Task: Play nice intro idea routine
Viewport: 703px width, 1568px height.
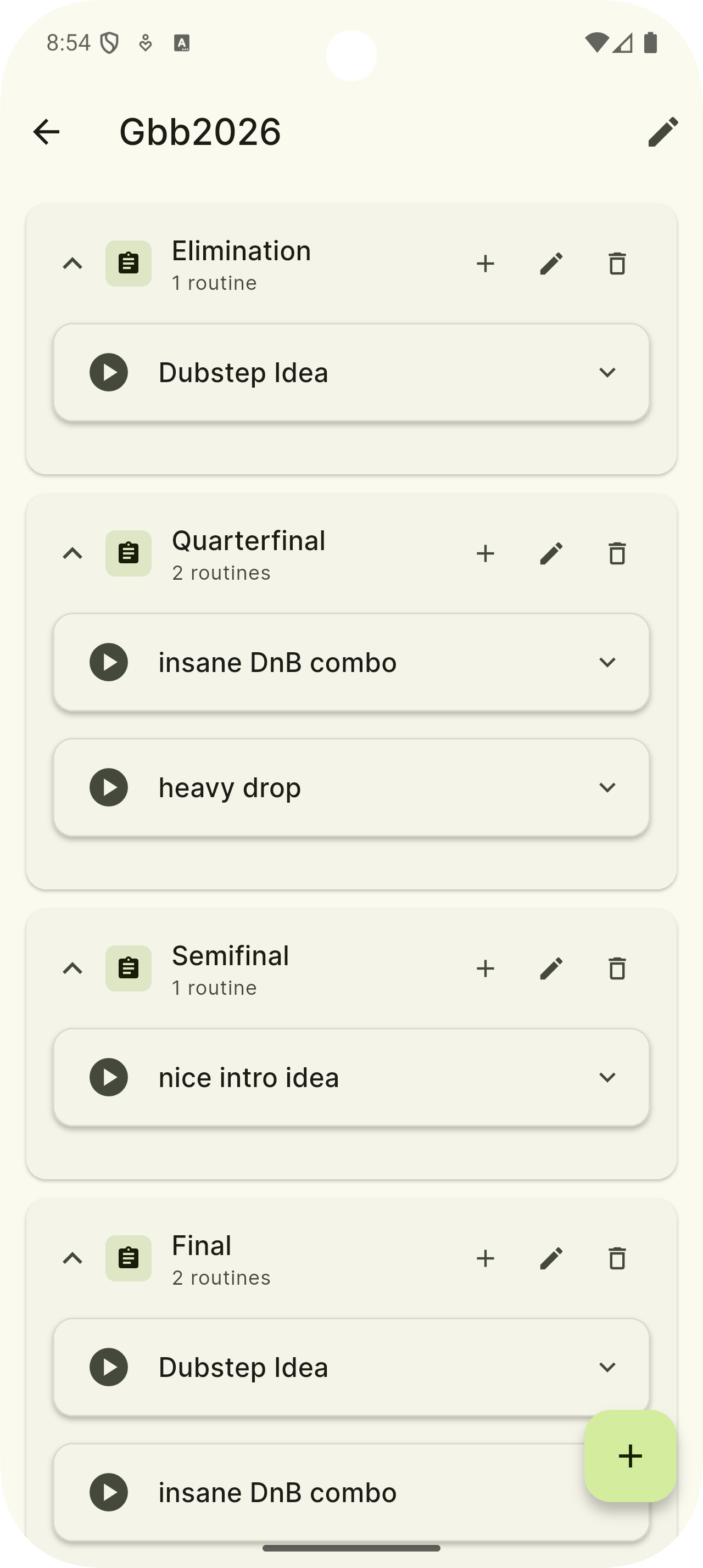Action: [x=109, y=1077]
